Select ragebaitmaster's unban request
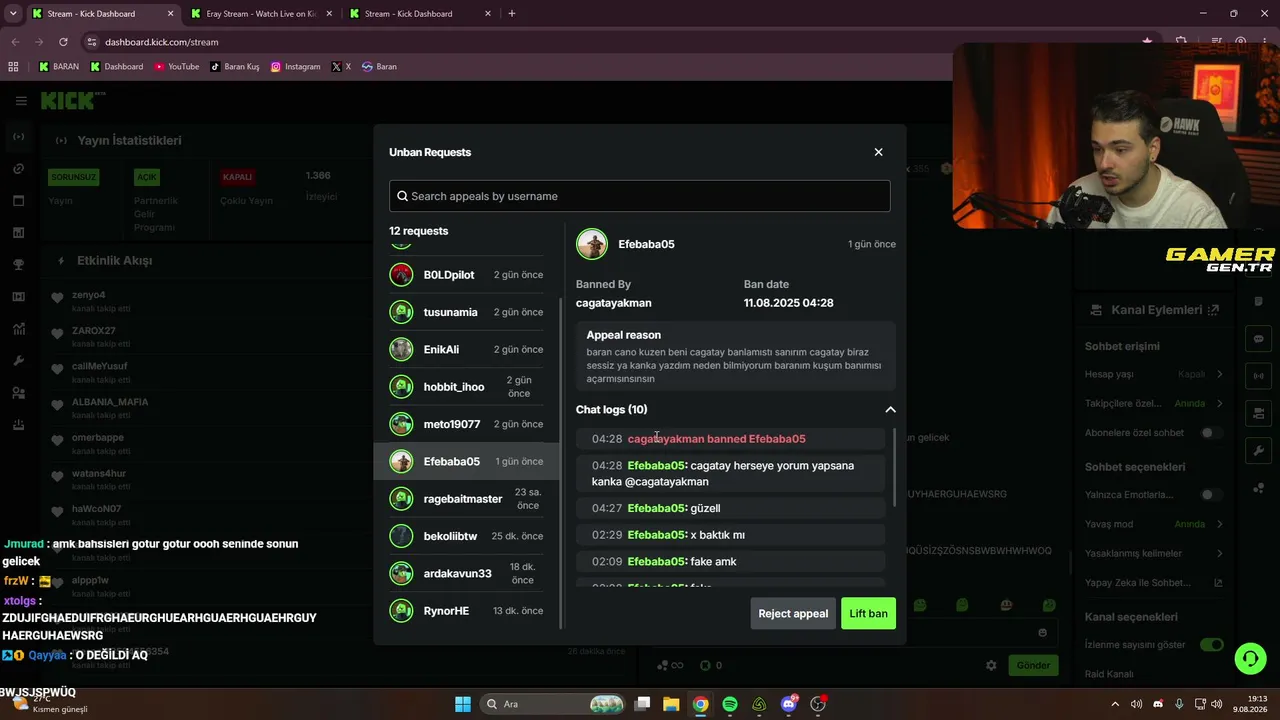The width and height of the screenshot is (1280, 720). coord(466,498)
